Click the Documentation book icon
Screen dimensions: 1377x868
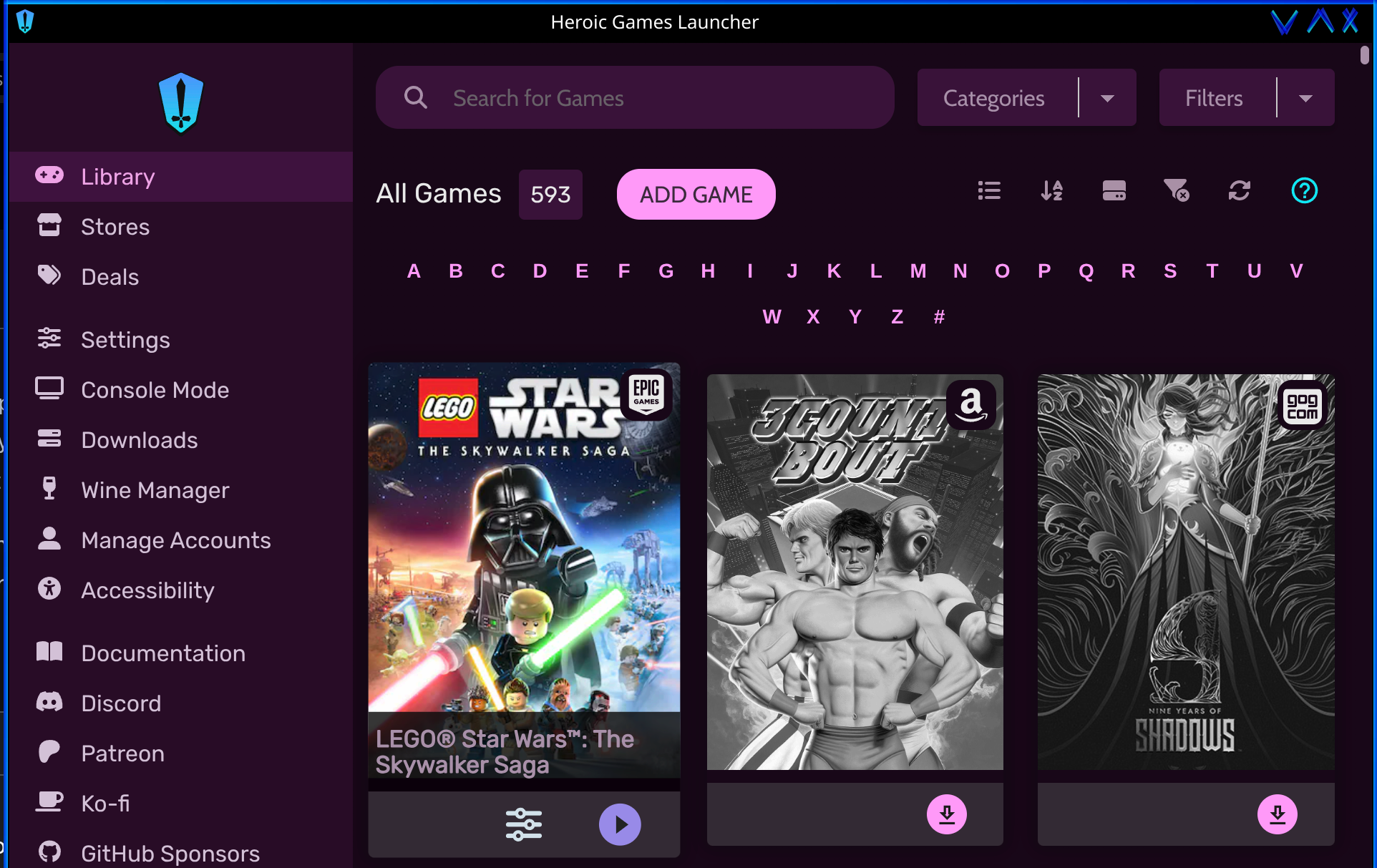pyautogui.click(x=49, y=651)
